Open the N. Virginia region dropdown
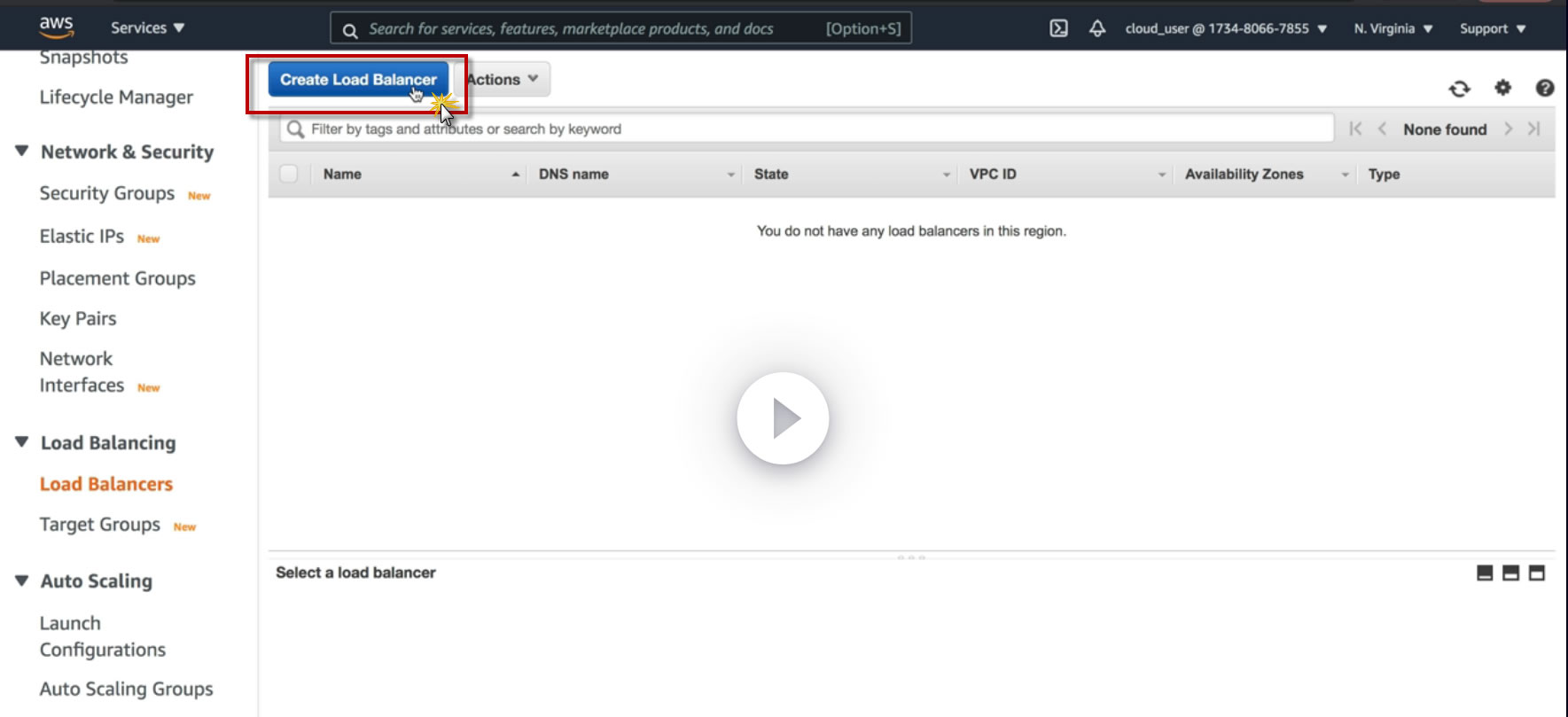This screenshot has width=1568, height=717. click(1392, 28)
